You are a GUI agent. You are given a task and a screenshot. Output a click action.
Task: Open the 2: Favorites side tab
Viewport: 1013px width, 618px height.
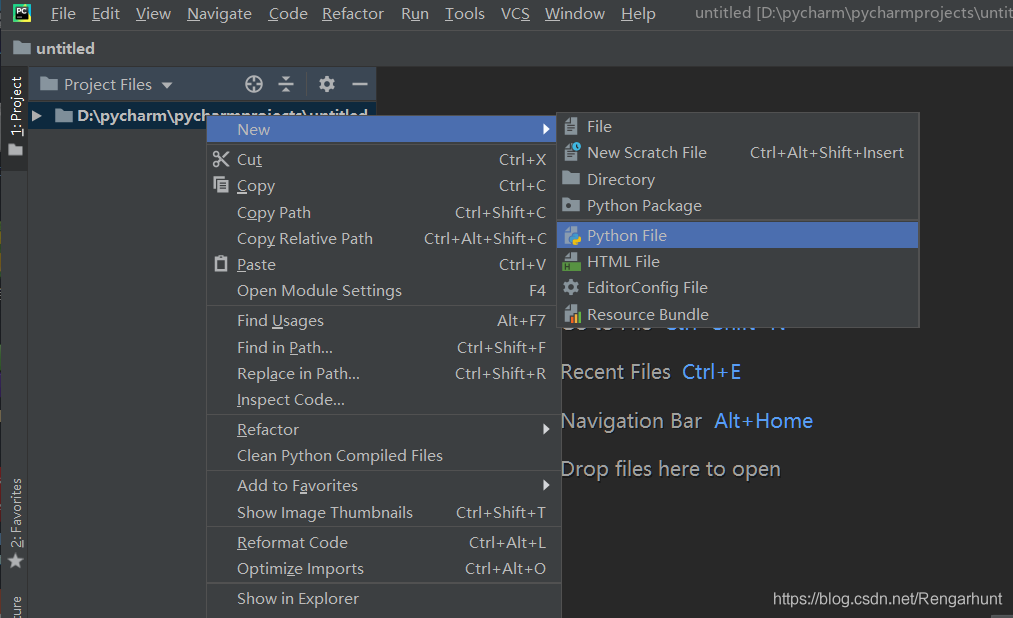click(15, 515)
